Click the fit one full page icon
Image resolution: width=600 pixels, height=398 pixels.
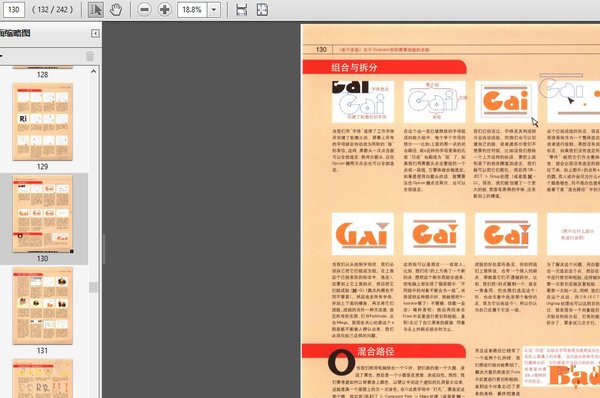(x=262, y=10)
